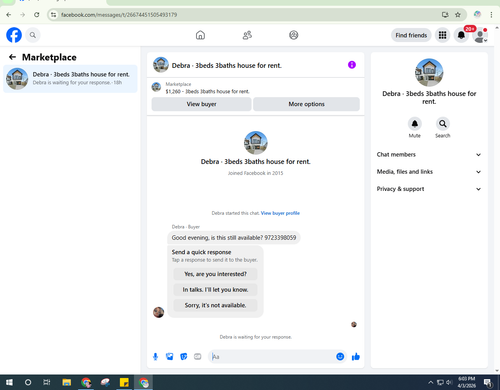This screenshot has width=500, height=390.
Task: Open the Chrome profile avatar
Action: tap(477, 14)
